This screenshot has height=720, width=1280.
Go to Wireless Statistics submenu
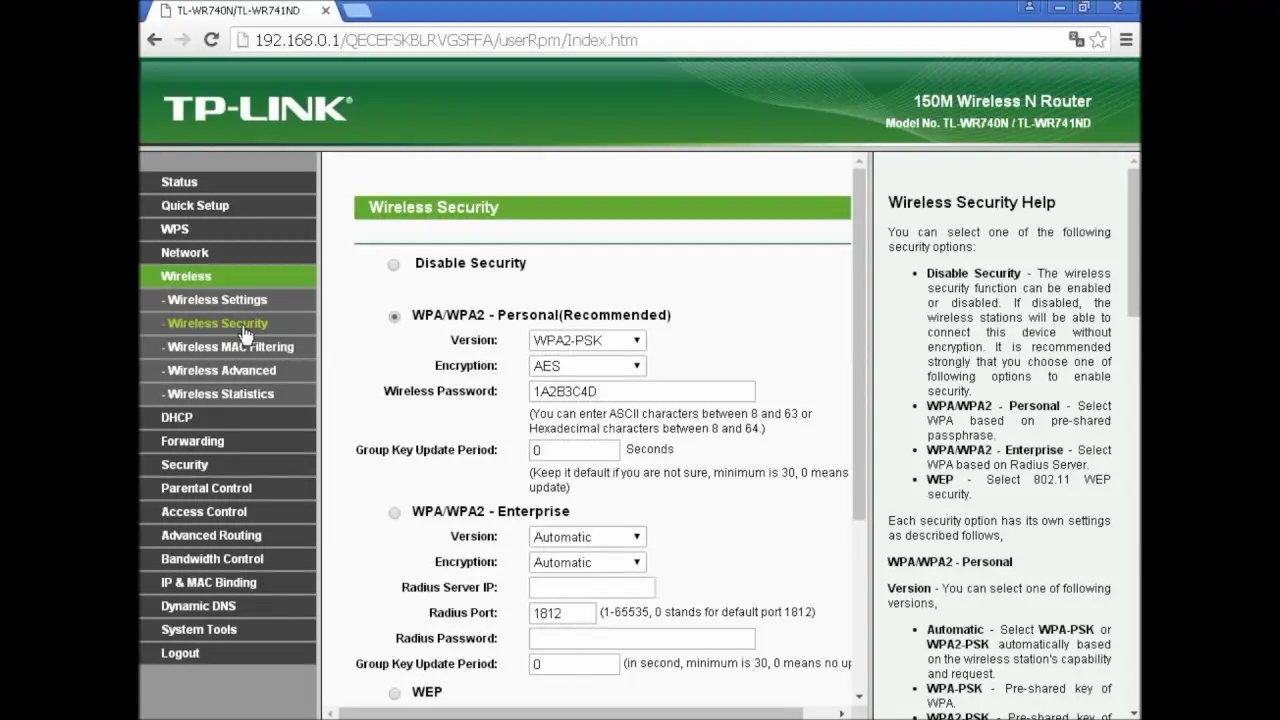228,394
